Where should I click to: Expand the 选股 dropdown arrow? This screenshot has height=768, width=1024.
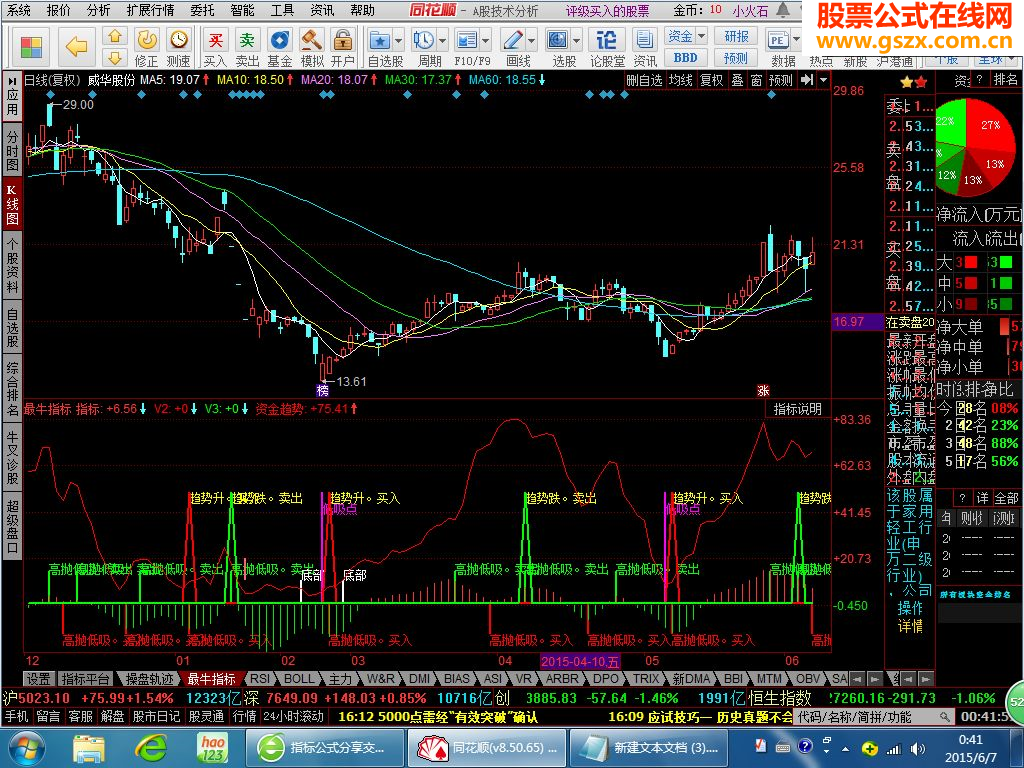pos(576,42)
